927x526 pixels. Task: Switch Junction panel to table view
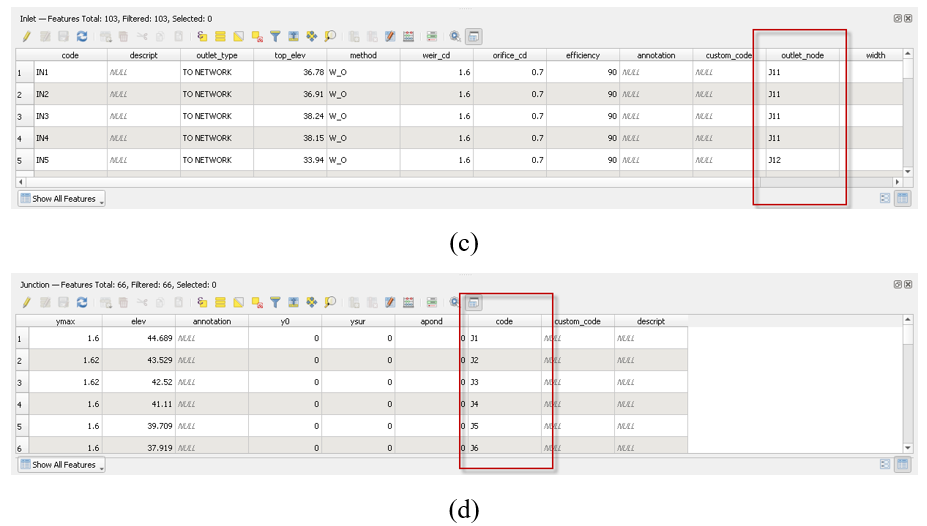click(901, 465)
